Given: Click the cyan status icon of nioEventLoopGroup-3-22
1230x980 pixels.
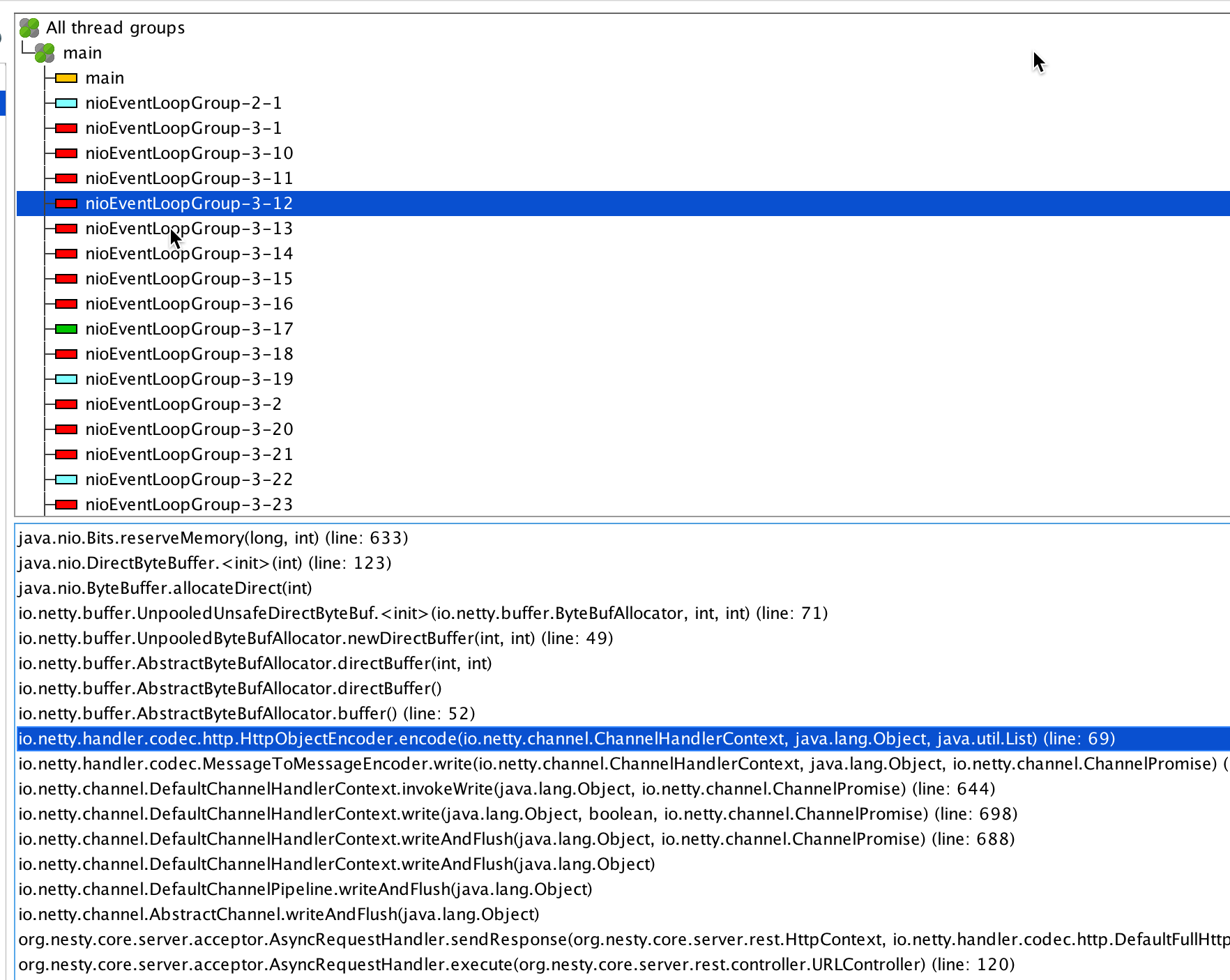Looking at the screenshot, I should (66, 480).
